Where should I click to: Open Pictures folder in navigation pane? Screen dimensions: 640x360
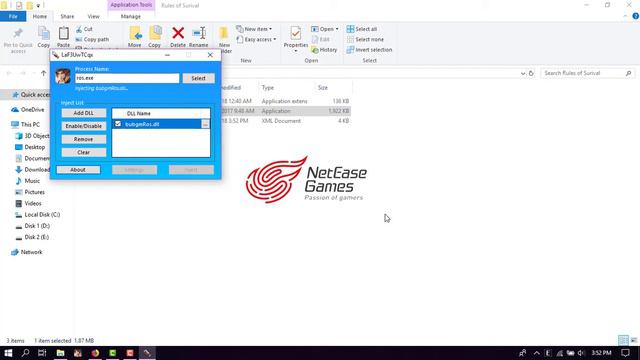(30, 192)
